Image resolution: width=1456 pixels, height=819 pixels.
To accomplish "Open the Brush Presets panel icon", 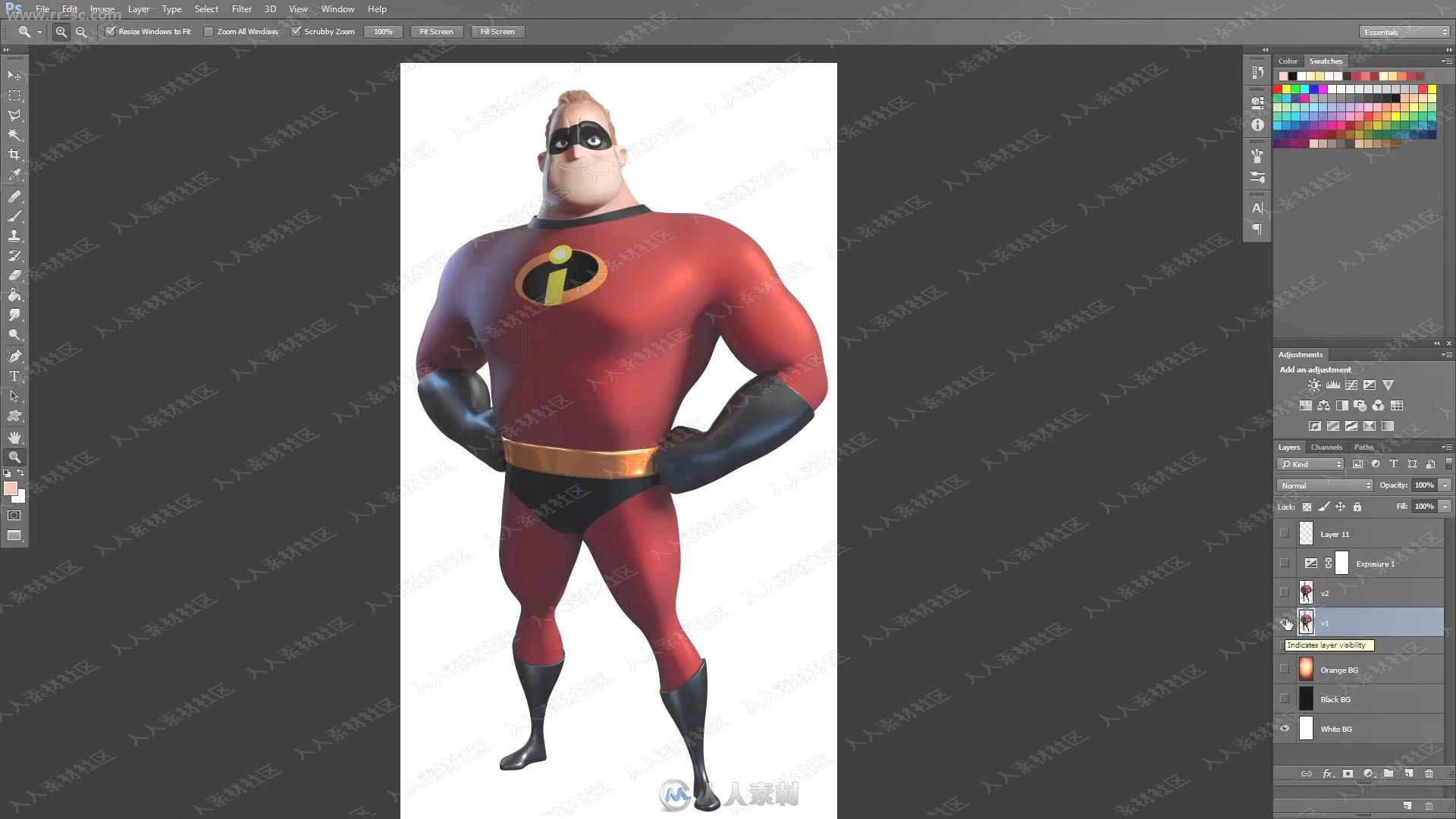I will 1257,177.
